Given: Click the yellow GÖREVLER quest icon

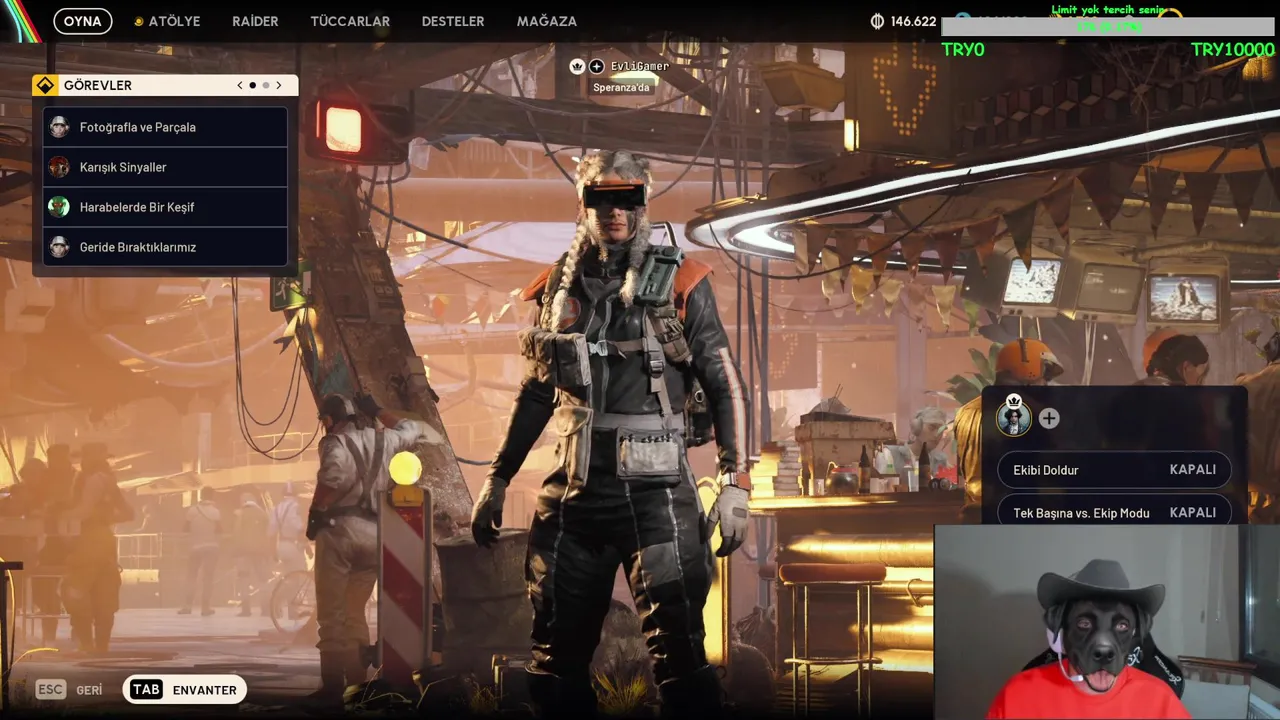Looking at the screenshot, I should point(45,85).
